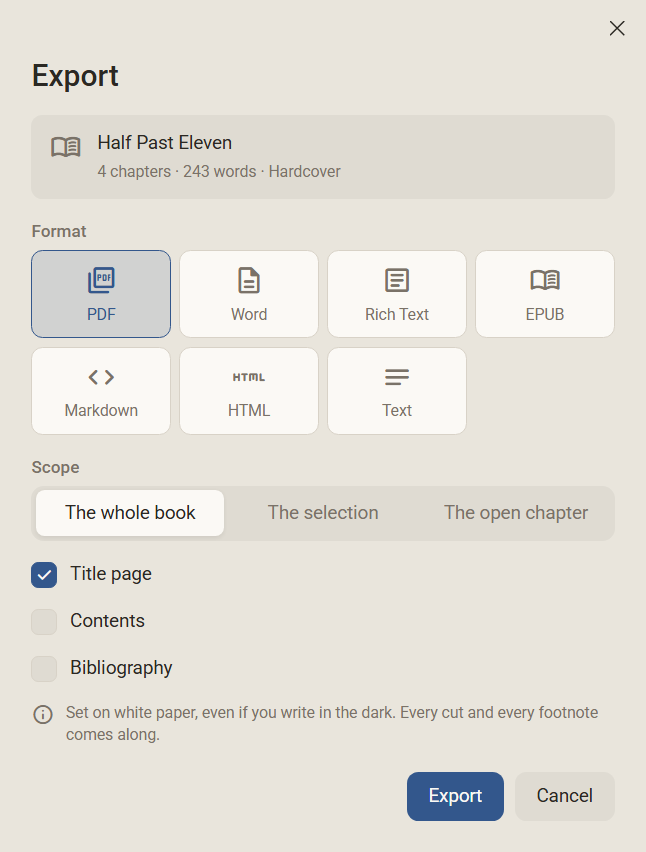Click the Scope section heading
The width and height of the screenshot is (646, 852).
tap(55, 467)
